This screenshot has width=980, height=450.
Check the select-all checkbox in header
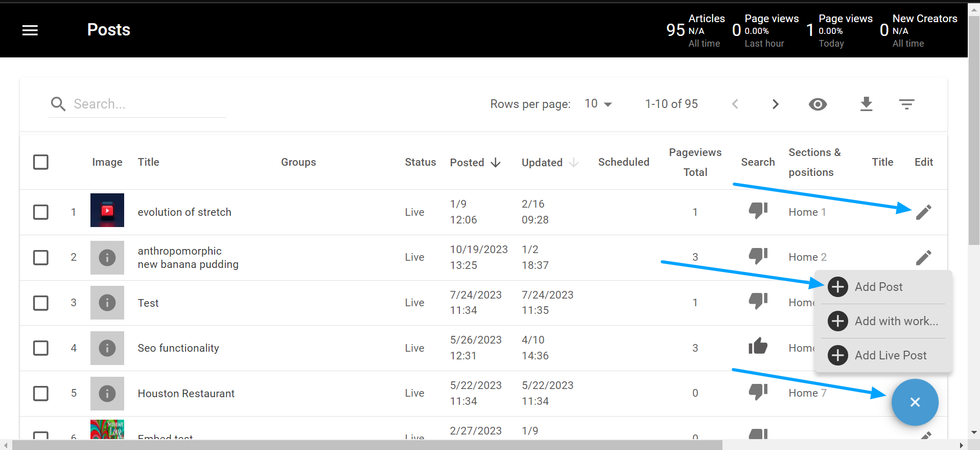coord(41,162)
